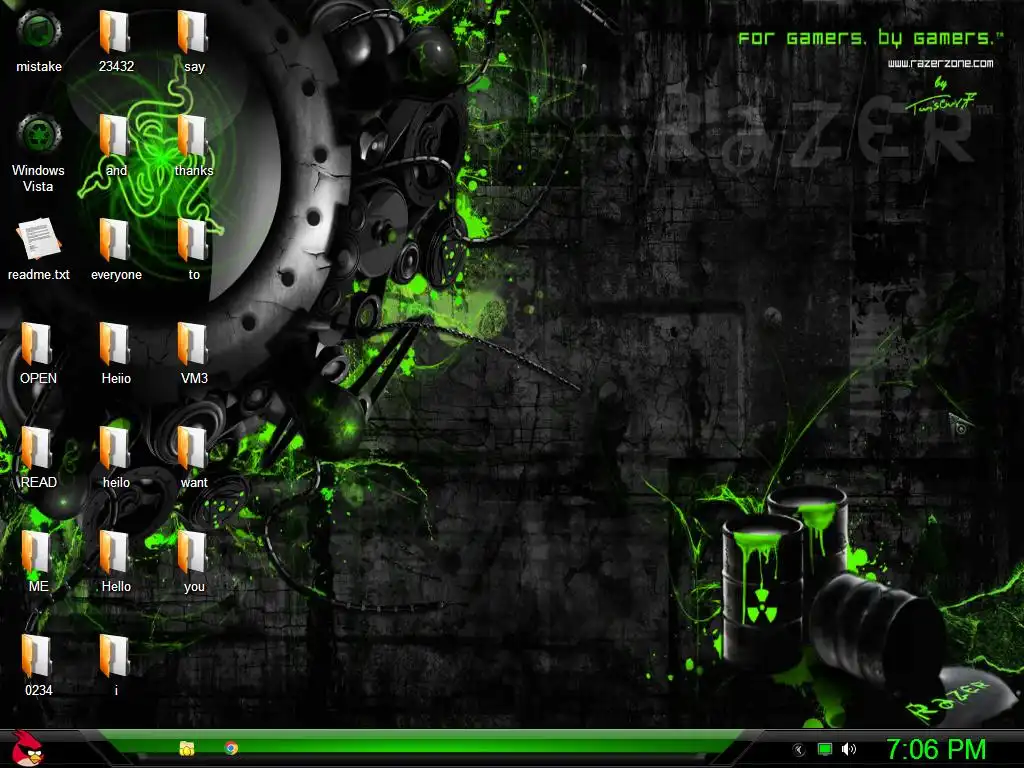Image resolution: width=1024 pixels, height=768 pixels.
Task: Select the Windows Vista desktop icon
Action: [x=39, y=153]
